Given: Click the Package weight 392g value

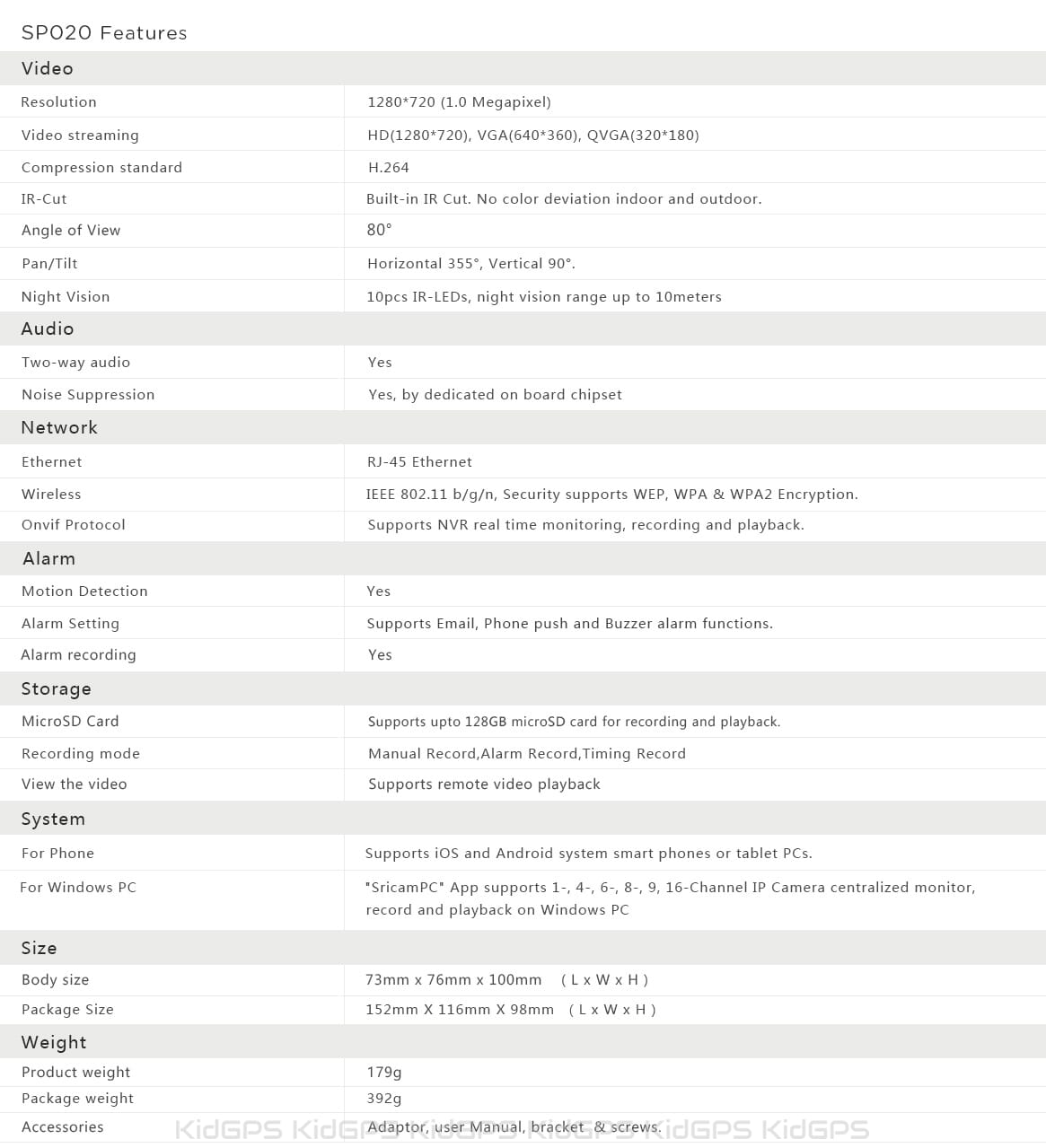Looking at the screenshot, I should [383, 1099].
